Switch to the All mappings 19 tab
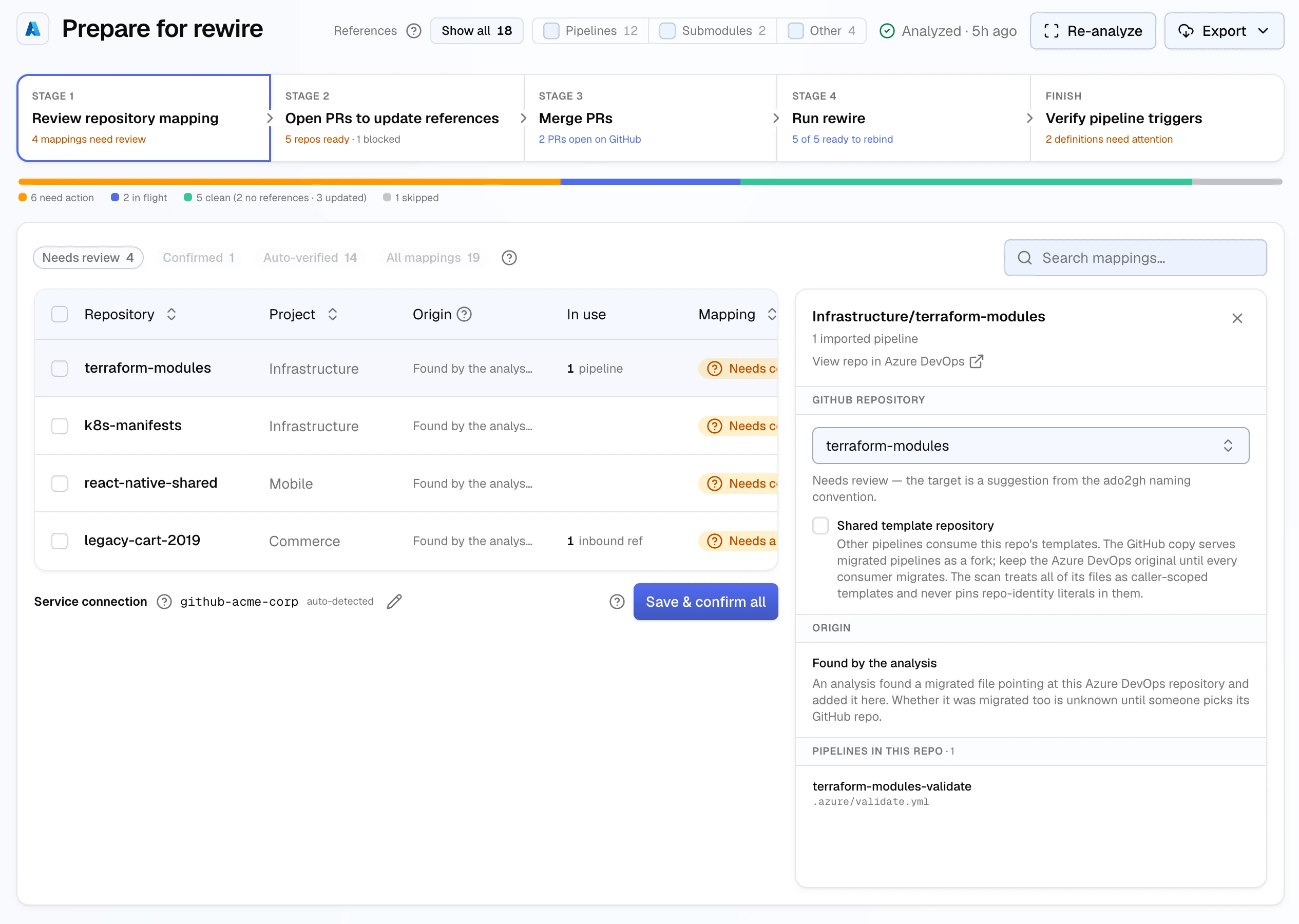This screenshot has width=1299, height=924. tap(433, 258)
